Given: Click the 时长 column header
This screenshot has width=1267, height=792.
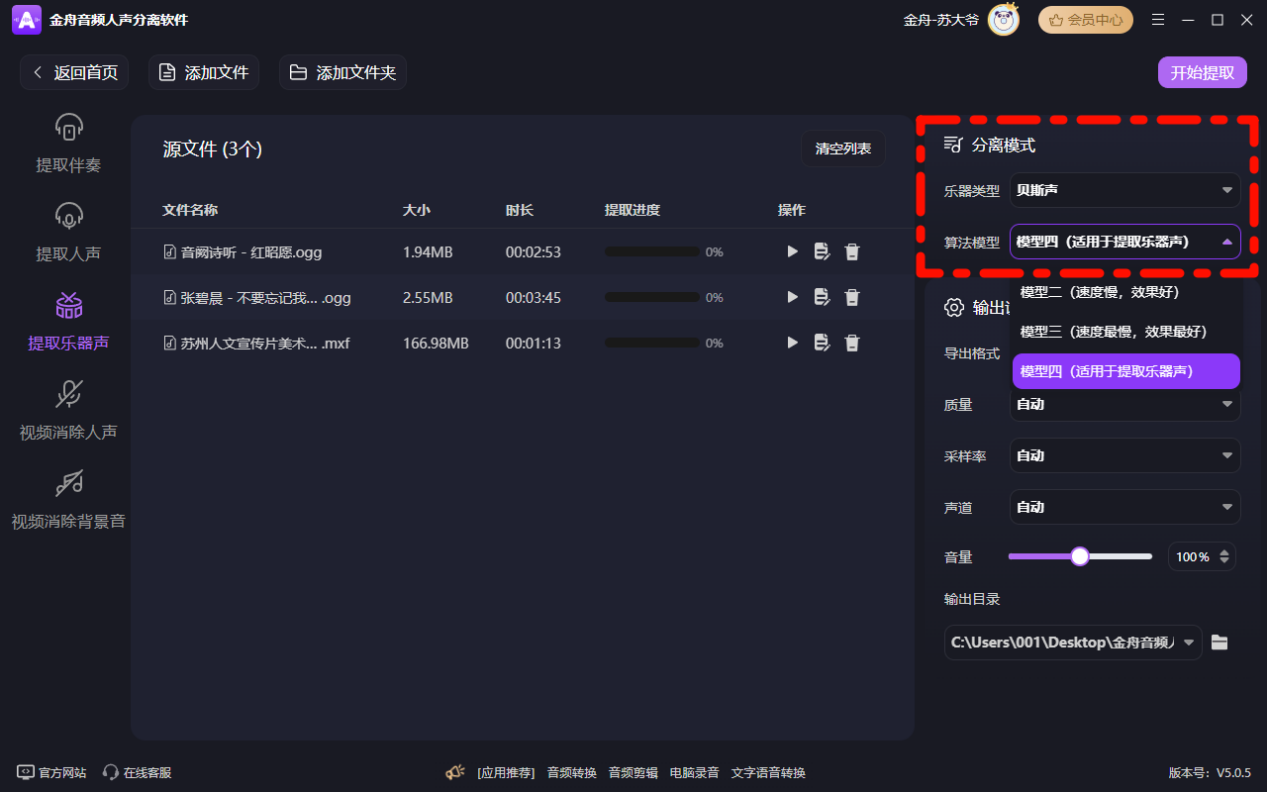Looking at the screenshot, I should pos(519,210).
